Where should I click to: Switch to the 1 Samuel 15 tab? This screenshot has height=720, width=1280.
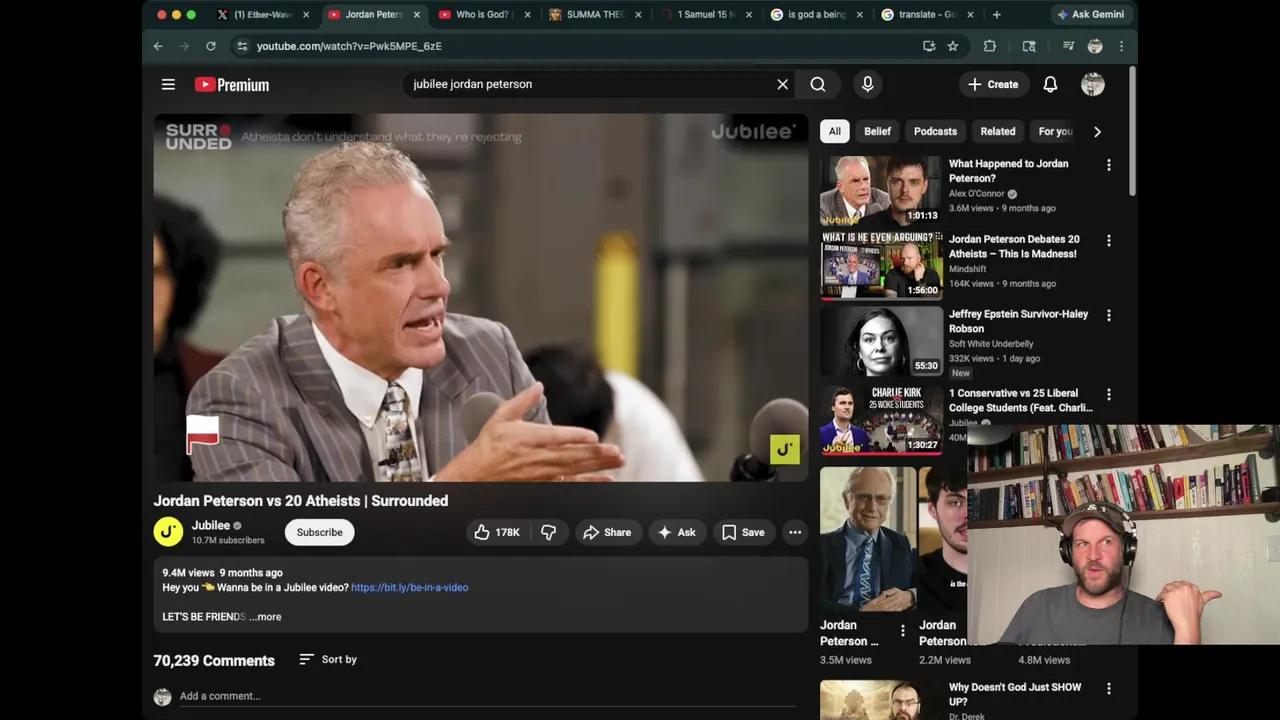click(705, 15)
